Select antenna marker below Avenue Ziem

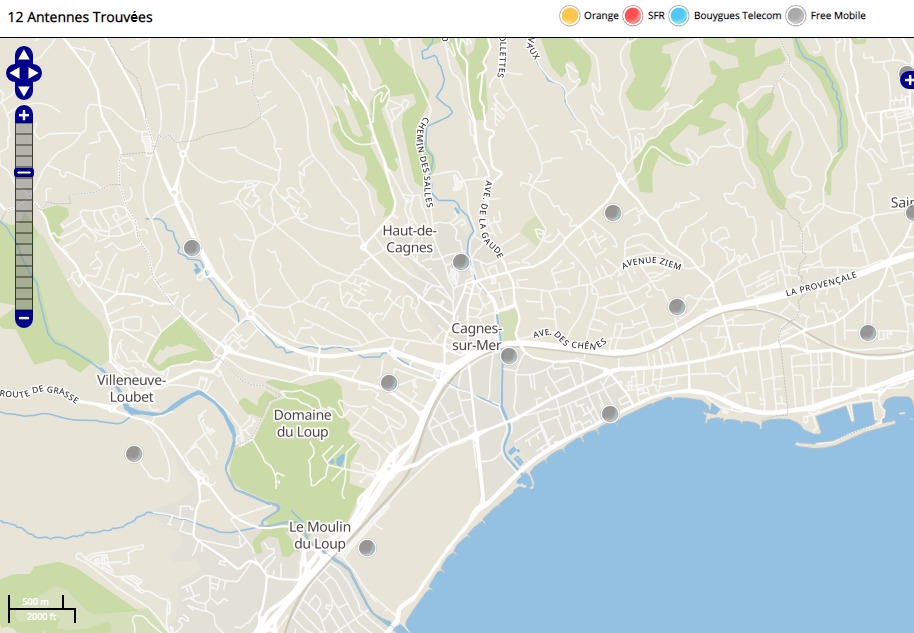point(677,307)
